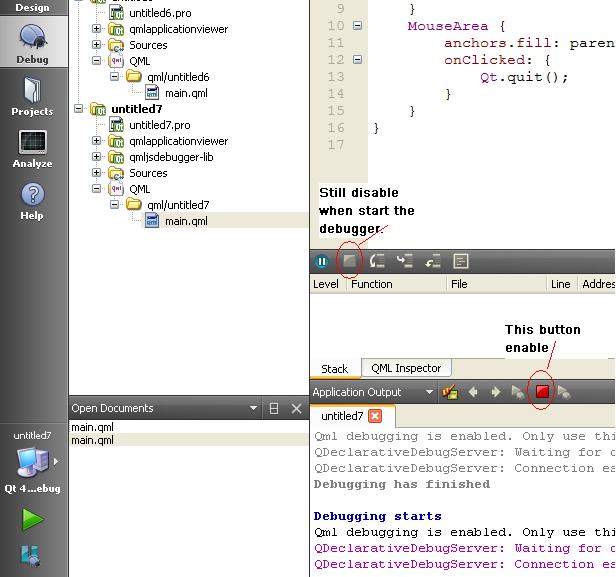Collapse the qml/untitled6 folder
616x577 pixels.
[114, 77]
